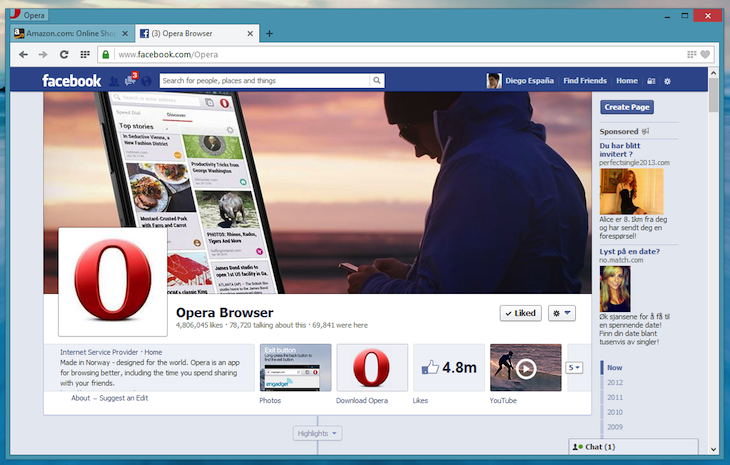Expand more page apps with 5 dropdown
Image resolution: width=730 pixels, height=465 pixels.
click(x=574, y=368)
